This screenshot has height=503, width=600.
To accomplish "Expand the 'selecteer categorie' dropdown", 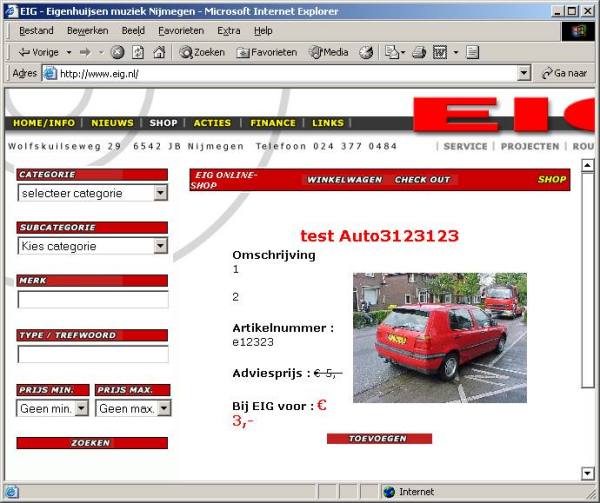I will click(x=93, y=193).
